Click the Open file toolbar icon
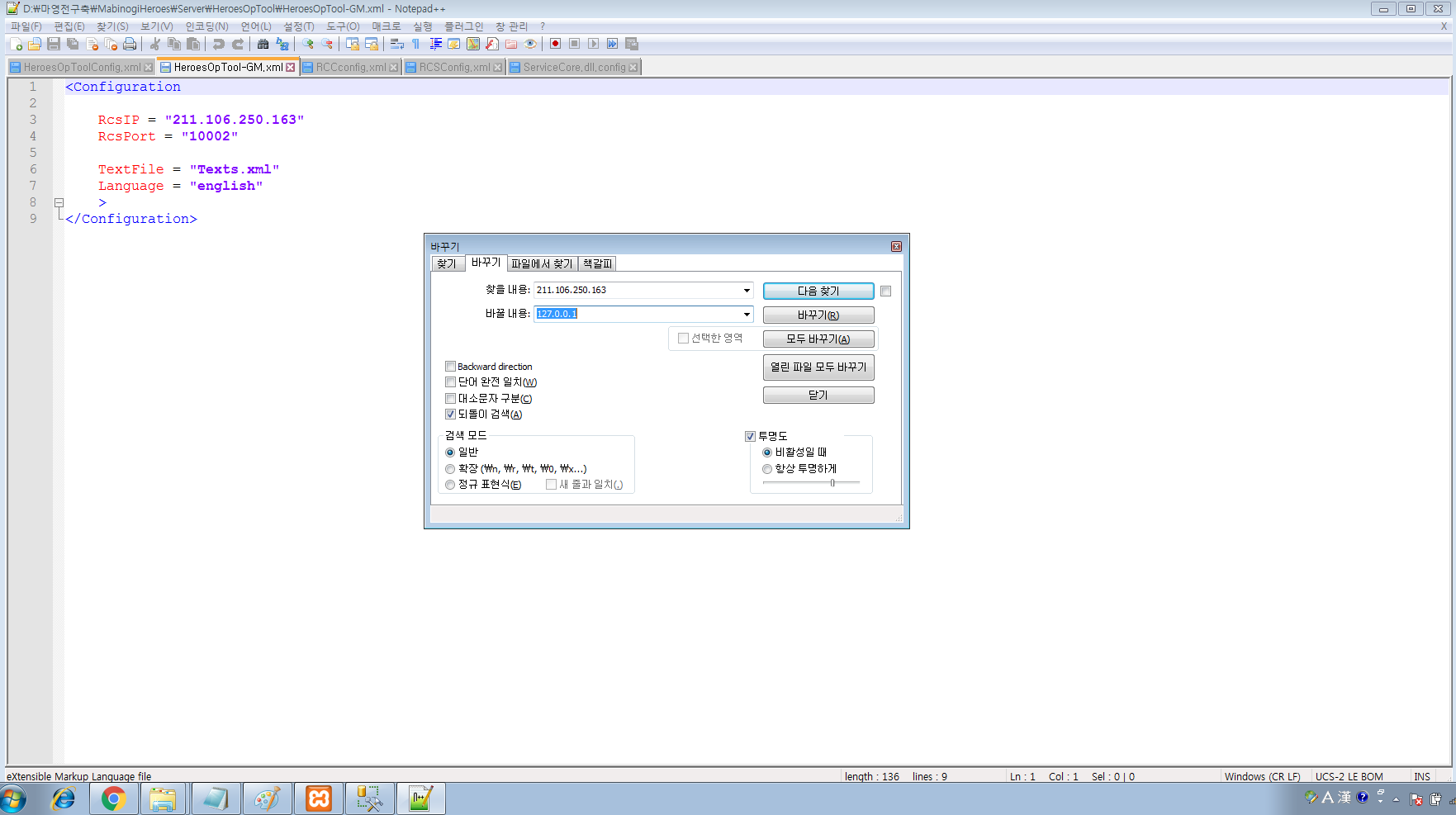 point(35,44)
